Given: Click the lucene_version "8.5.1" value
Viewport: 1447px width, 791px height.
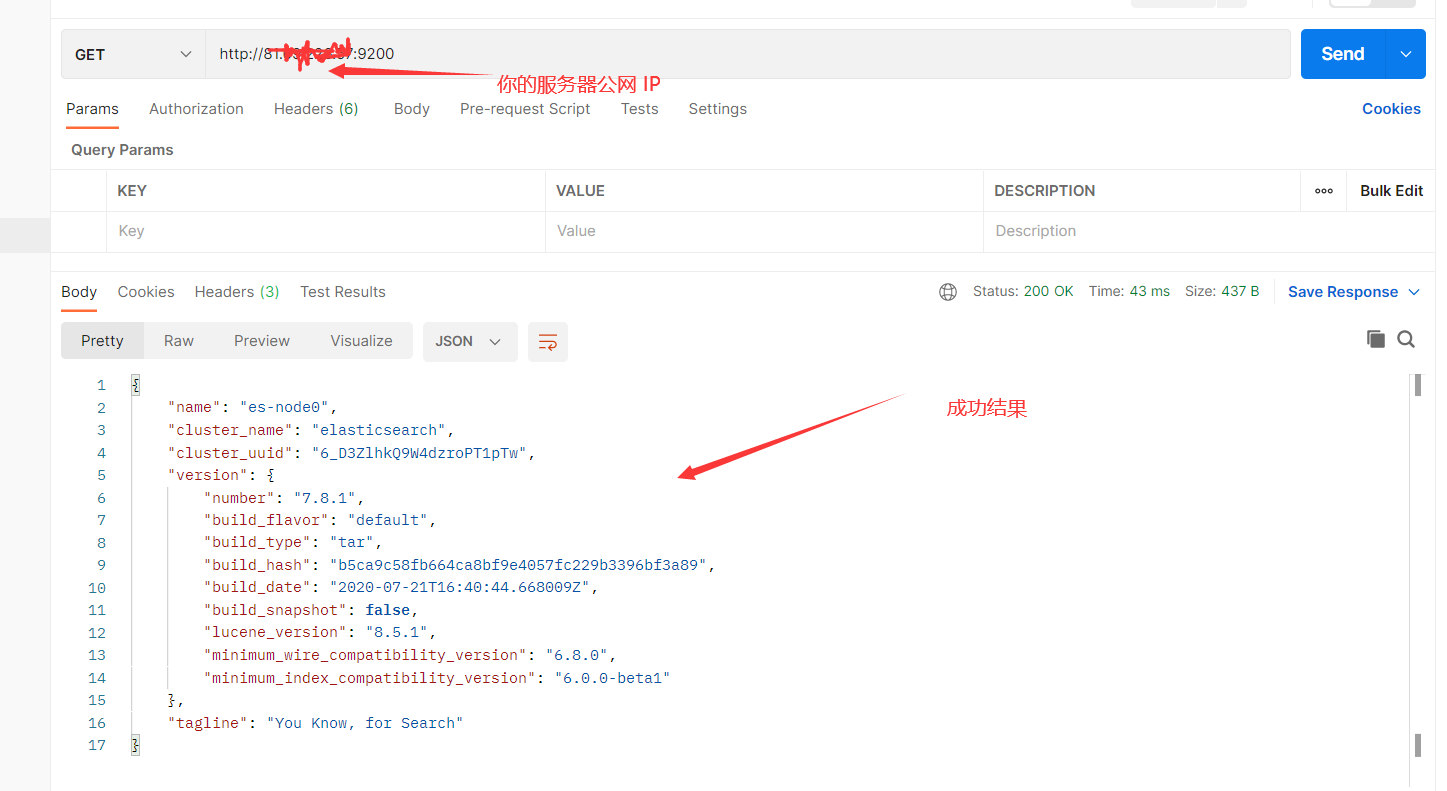Looking at the screenshot, I should point(397,633).
